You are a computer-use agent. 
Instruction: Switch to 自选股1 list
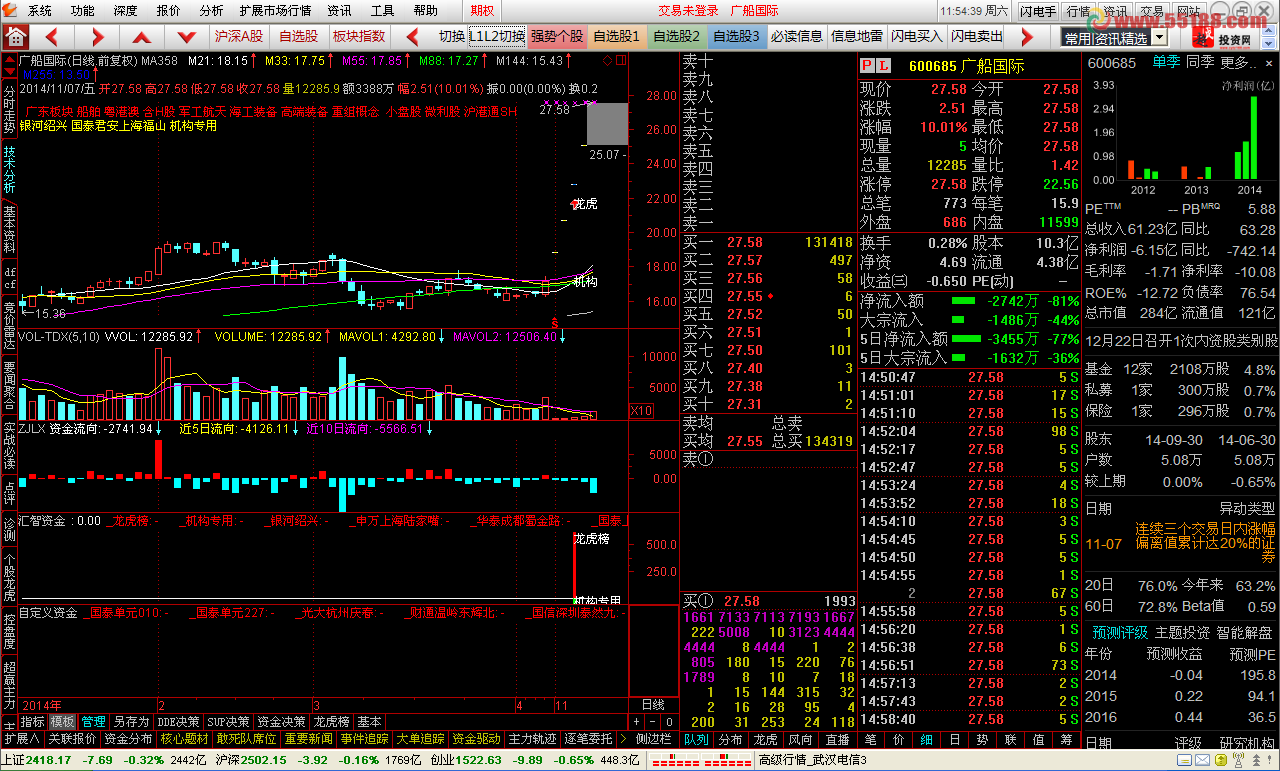click(617, 36)
